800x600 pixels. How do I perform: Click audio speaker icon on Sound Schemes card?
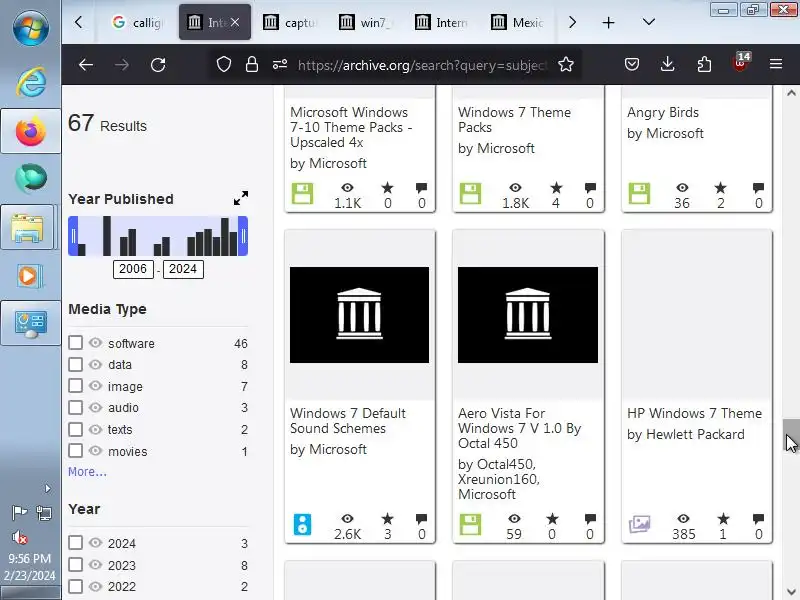coord(303,524)
